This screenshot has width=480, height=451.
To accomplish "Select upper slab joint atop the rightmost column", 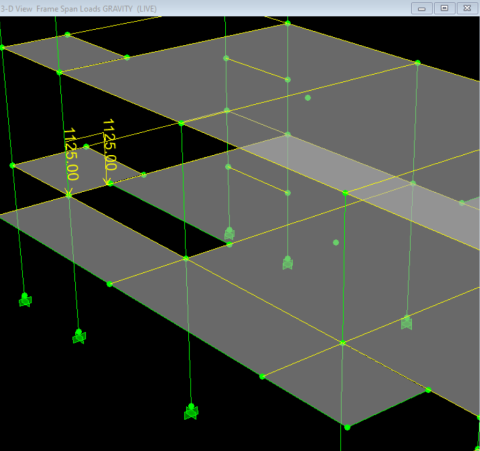I will pyautogui.click(x=418, y=62).
